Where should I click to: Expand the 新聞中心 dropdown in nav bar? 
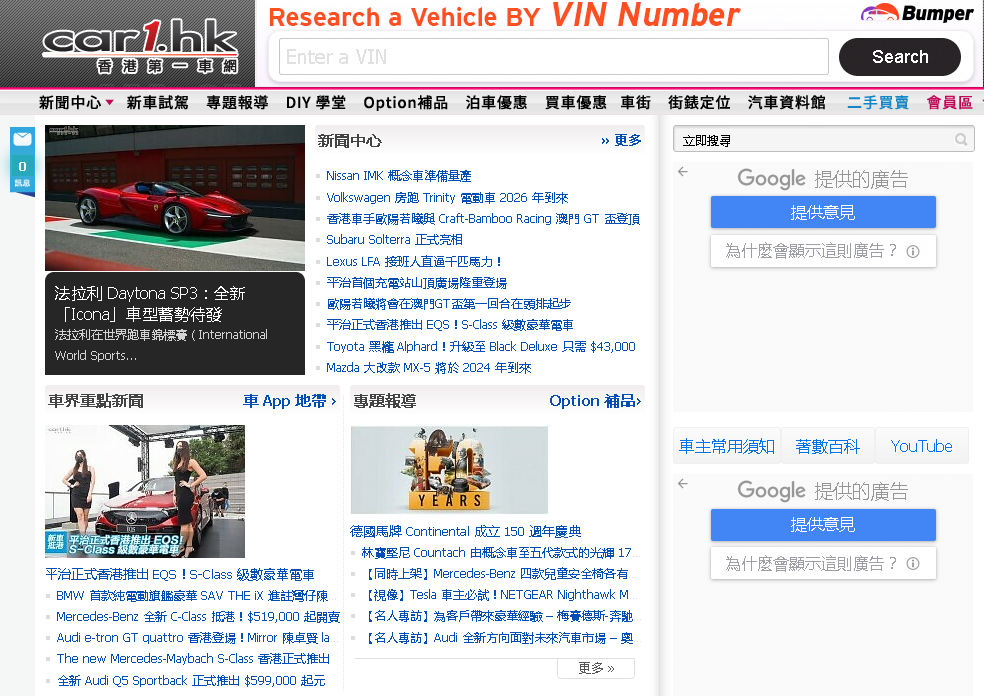click(109, 102)
